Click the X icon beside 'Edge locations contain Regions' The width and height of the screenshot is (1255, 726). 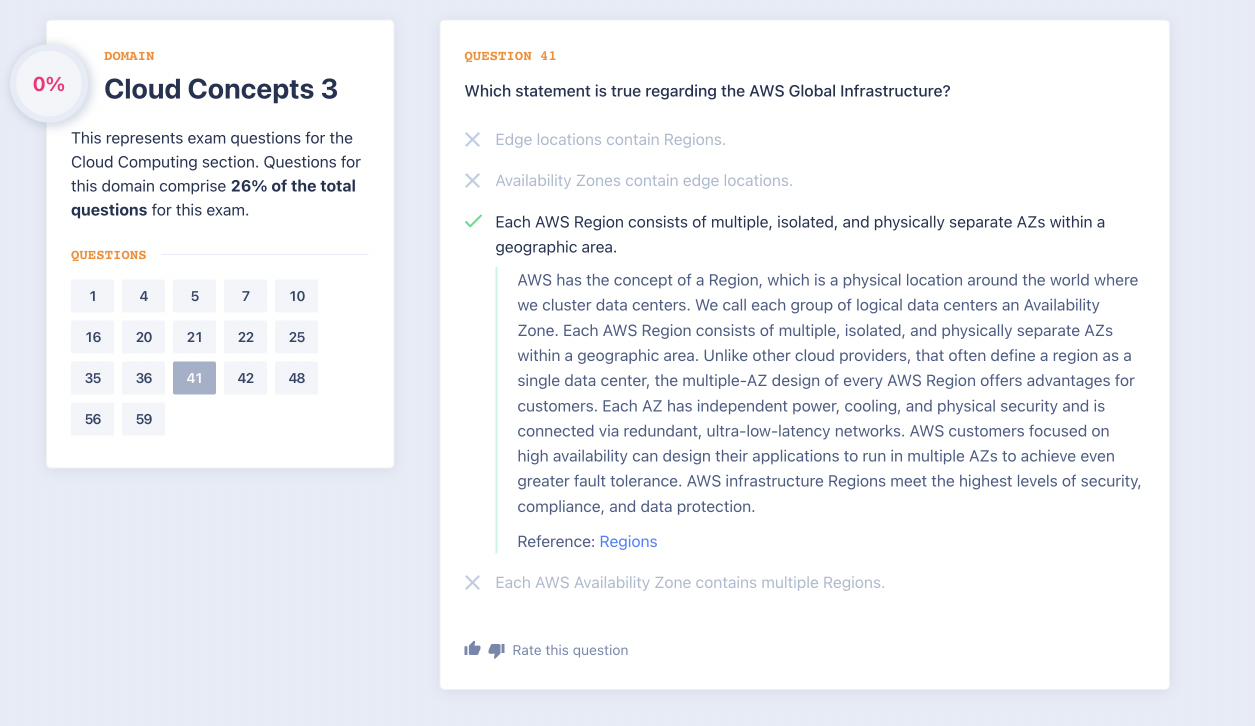pos(473,140)
